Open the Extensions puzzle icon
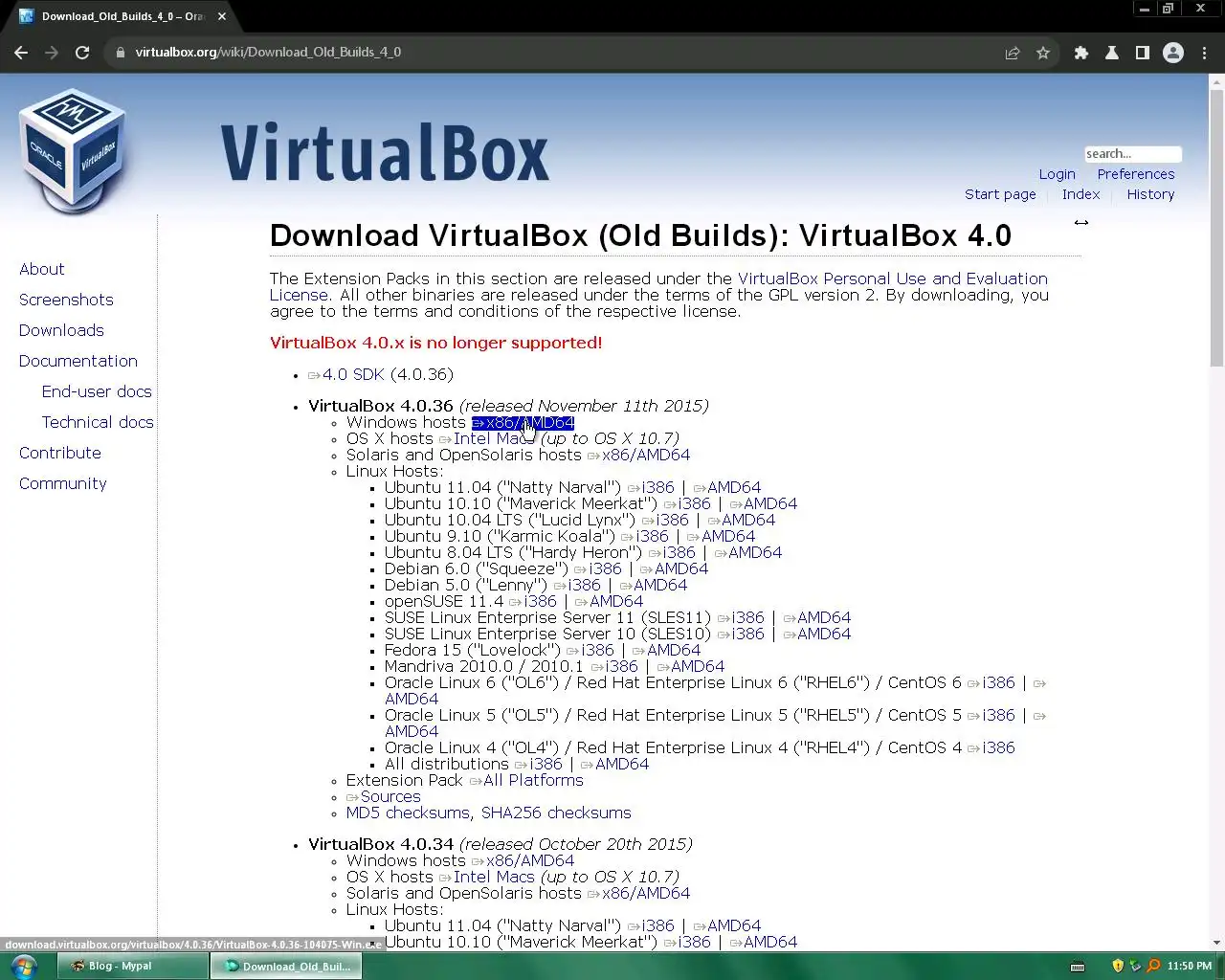The width and height of the screenshot is (1225, 980). (x=1081, y=53)
